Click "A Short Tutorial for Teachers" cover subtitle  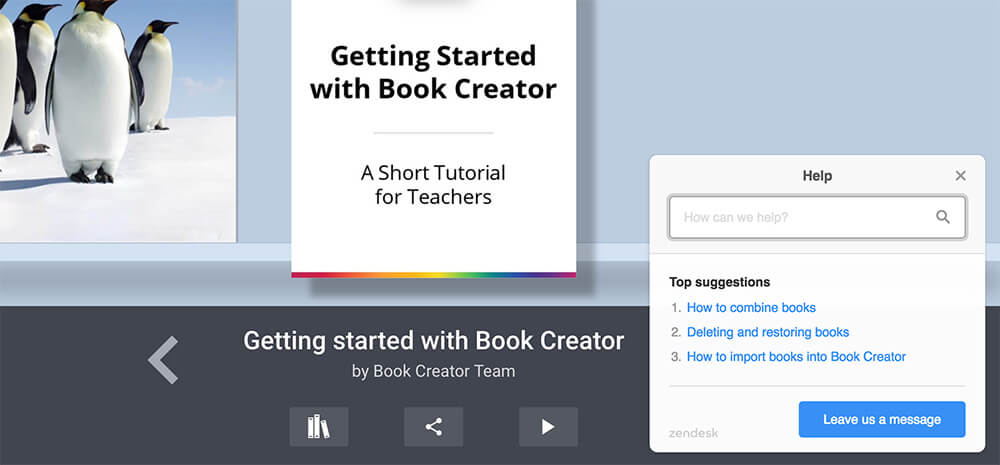(433, 185)
